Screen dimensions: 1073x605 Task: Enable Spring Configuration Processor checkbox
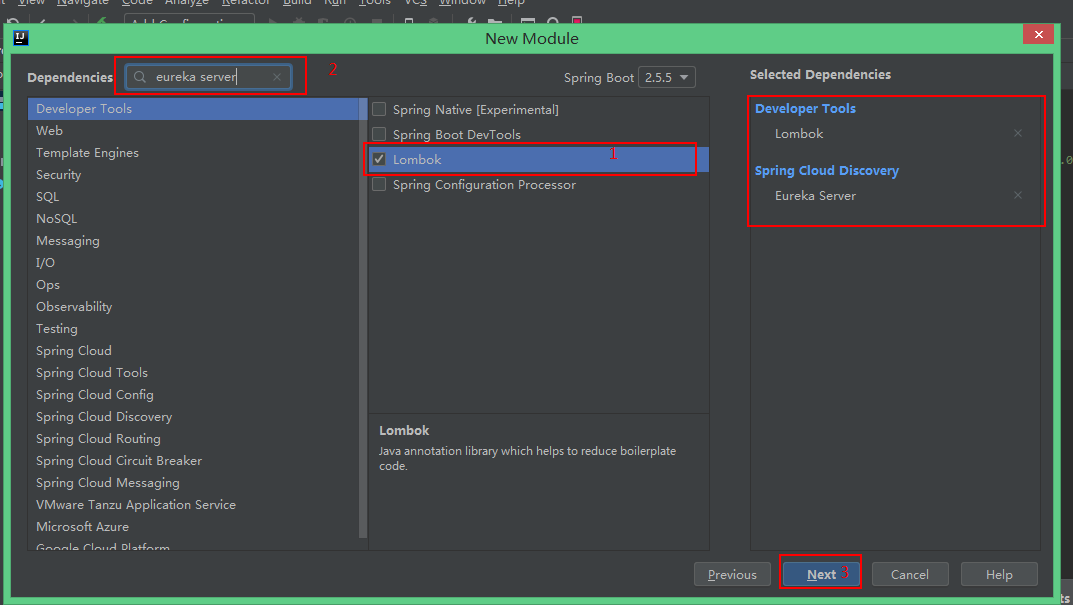coord(379,185)
